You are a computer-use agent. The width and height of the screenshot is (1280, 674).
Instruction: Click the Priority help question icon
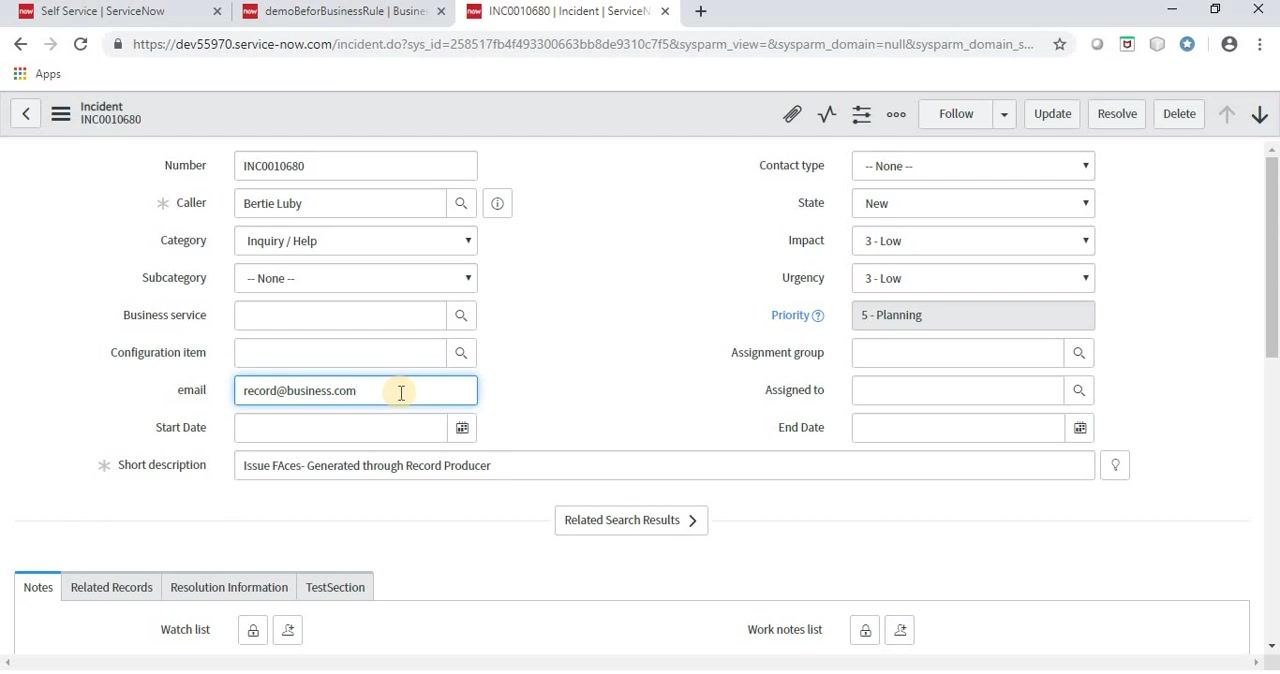click(818, 316)
